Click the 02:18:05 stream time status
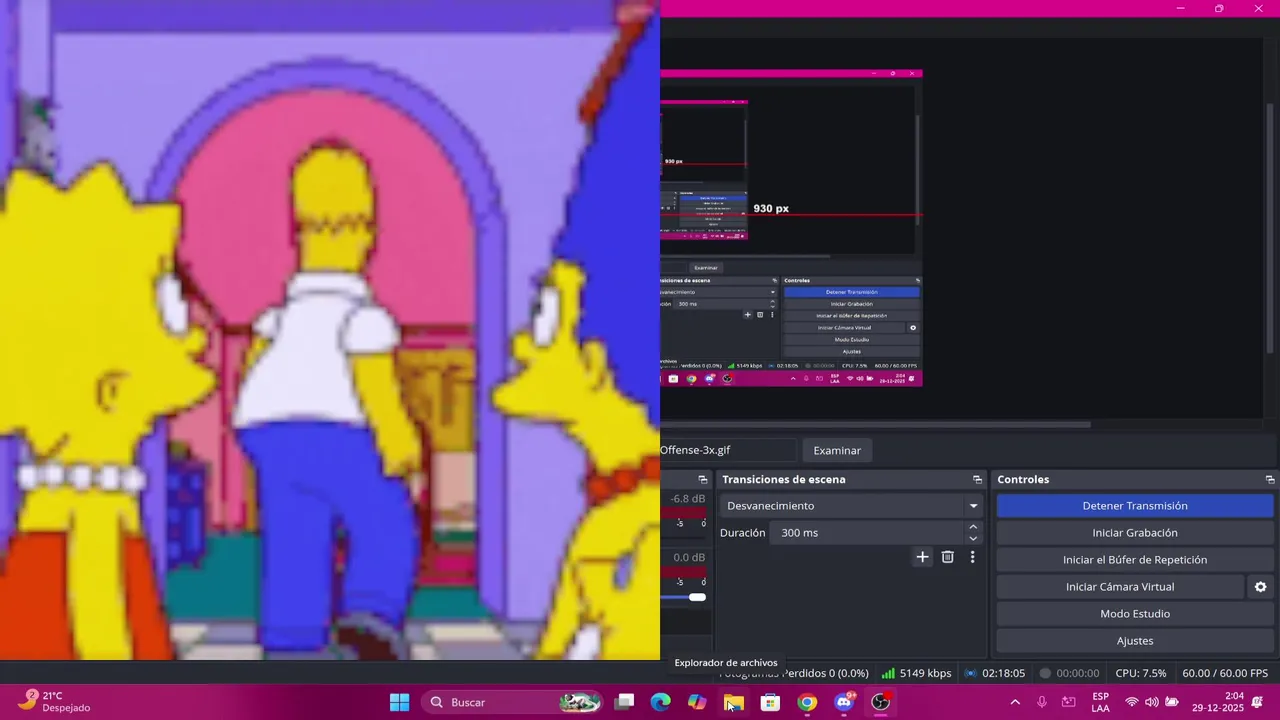Image resolution: width=1280 pixels, height=720 pixels. 994,673
